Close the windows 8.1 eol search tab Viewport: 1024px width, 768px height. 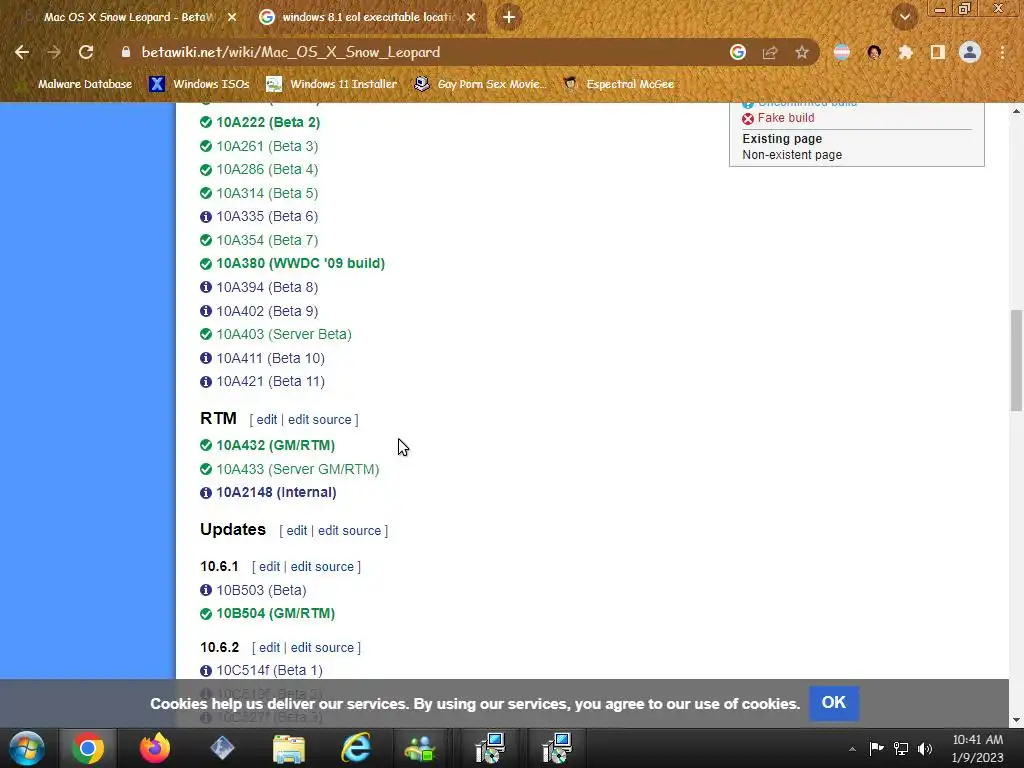click(471, 17)
